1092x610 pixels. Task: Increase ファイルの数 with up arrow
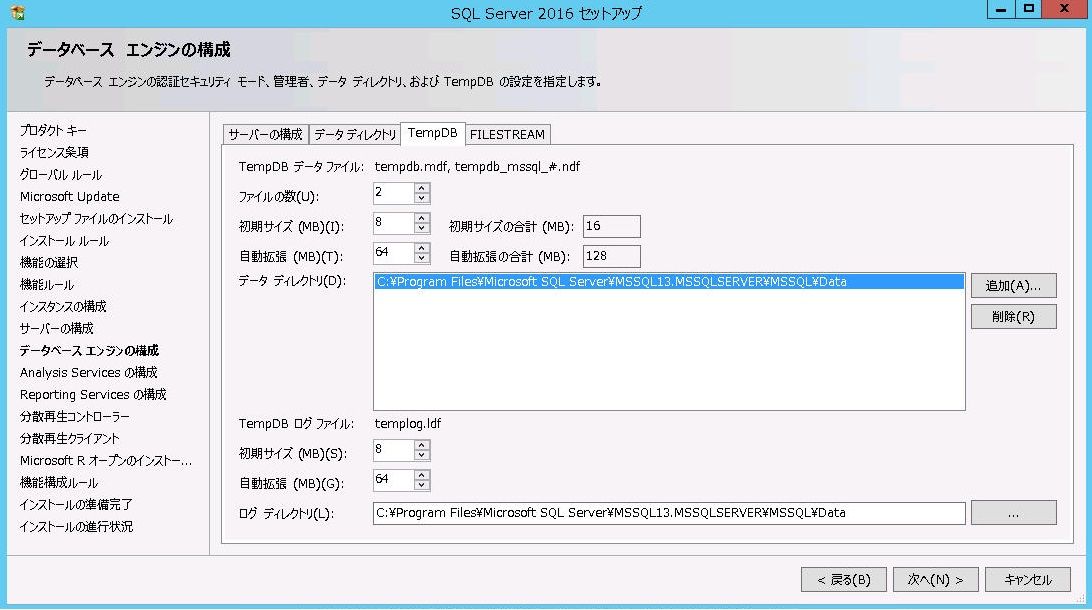pyautogui.click(x=421, y=188)
